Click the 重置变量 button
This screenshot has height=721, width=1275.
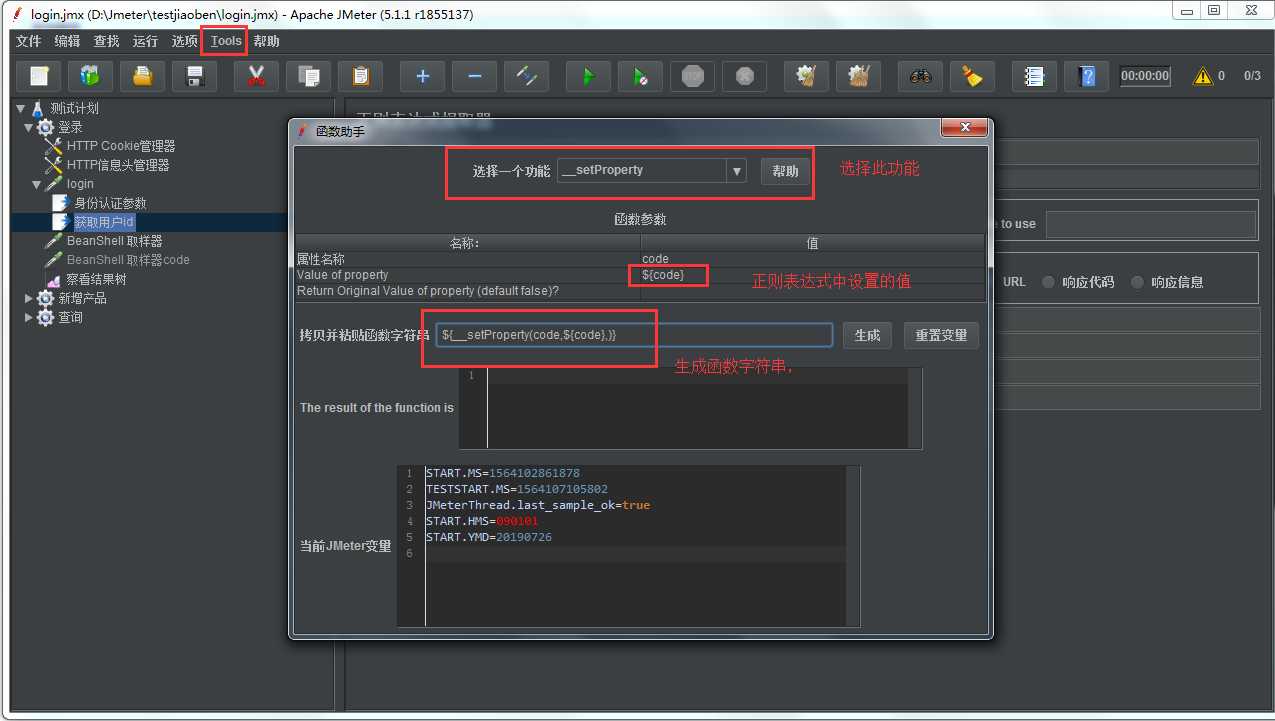point(941,335)
